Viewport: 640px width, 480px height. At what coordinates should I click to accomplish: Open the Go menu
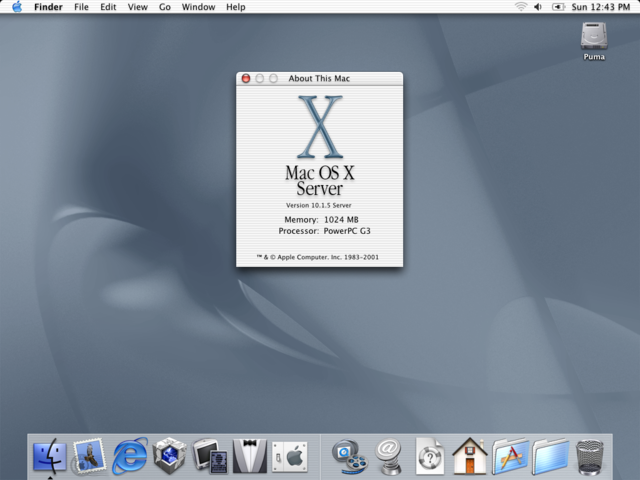click(164, 7)
